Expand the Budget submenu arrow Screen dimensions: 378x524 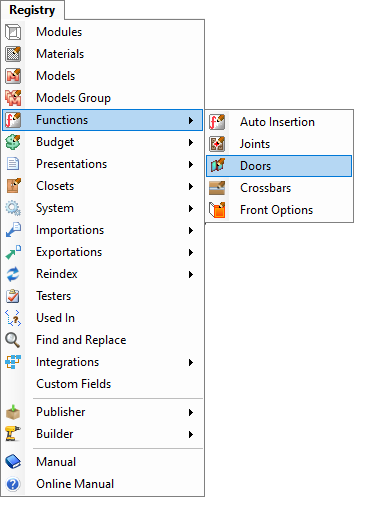point(191,142)
